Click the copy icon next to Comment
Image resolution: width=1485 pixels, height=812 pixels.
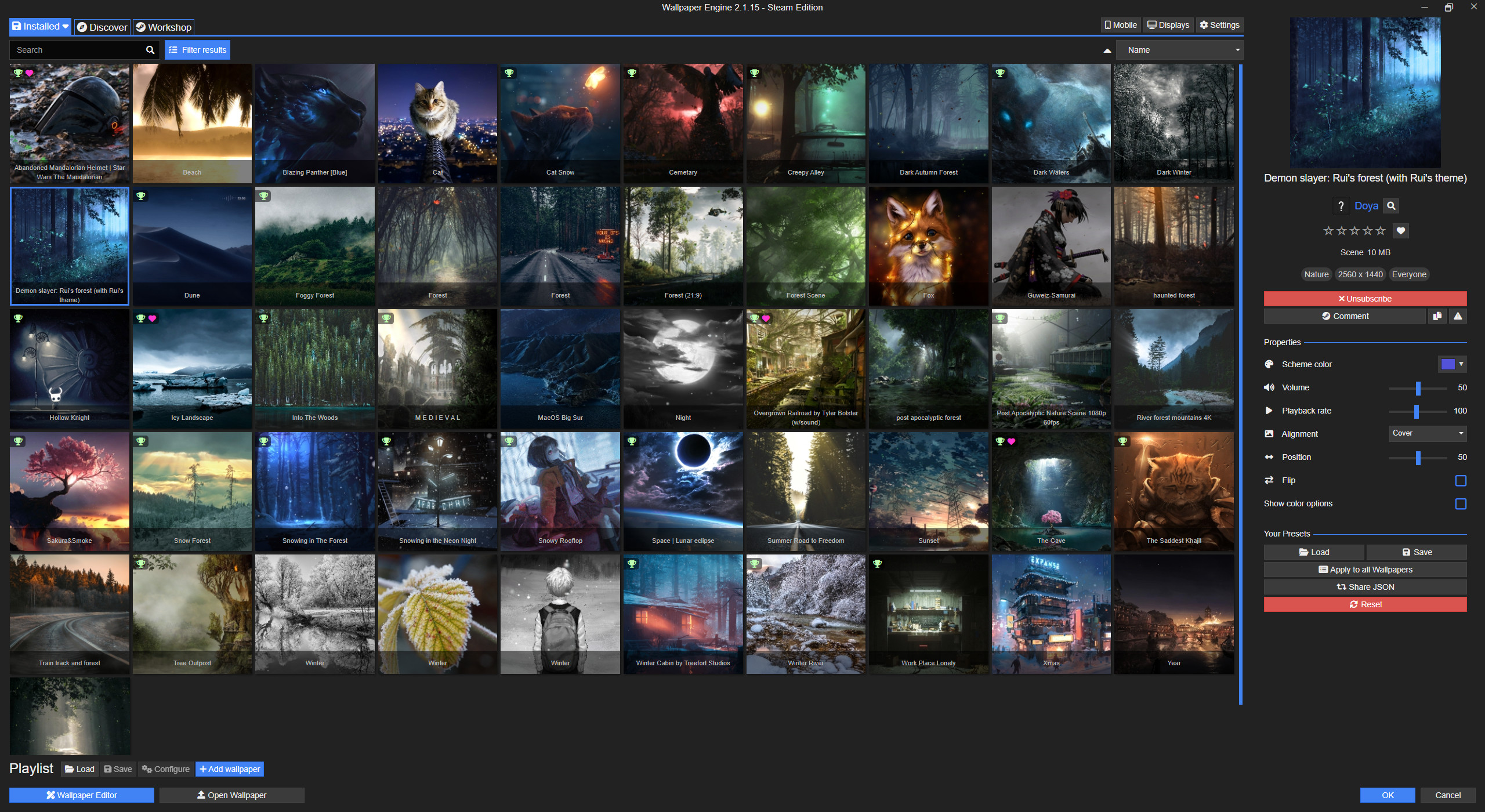1437,316
